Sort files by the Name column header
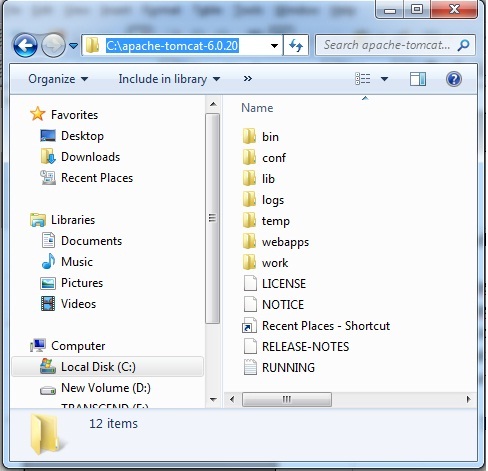Viewport: 488px width, 471px height. click(257, 108)
